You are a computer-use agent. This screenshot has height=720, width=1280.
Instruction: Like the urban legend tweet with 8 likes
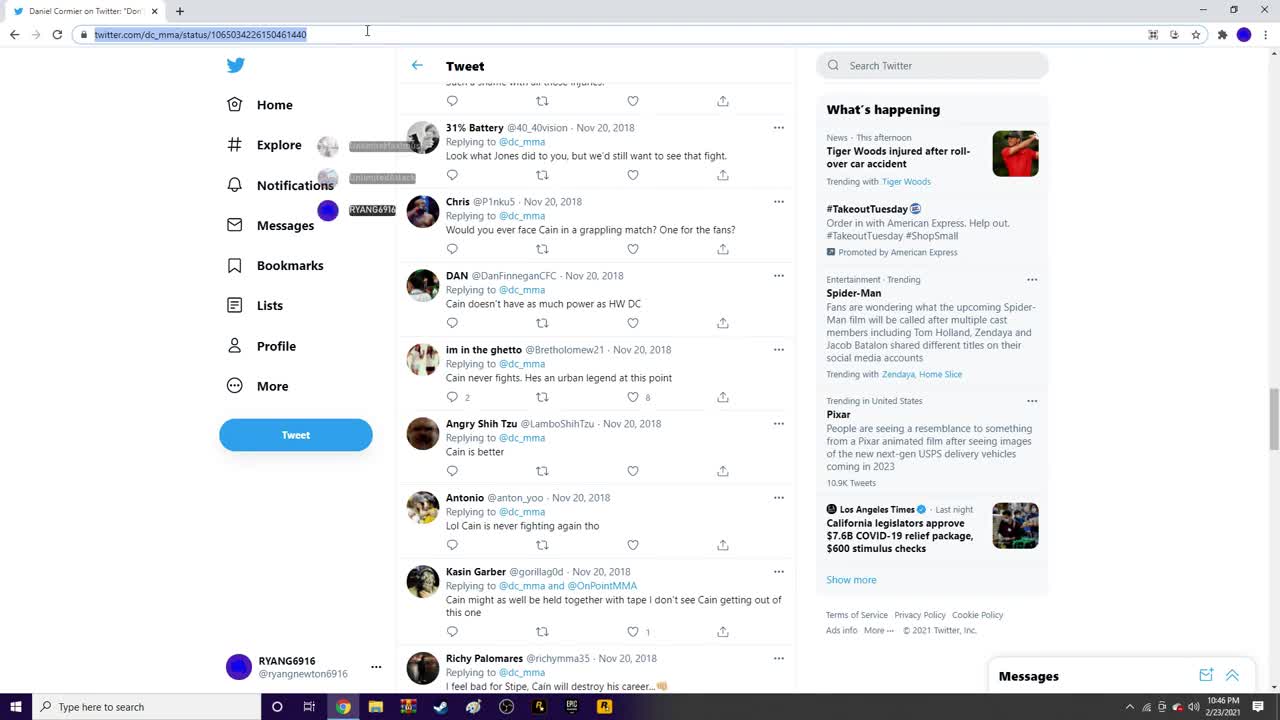[632, 397]
